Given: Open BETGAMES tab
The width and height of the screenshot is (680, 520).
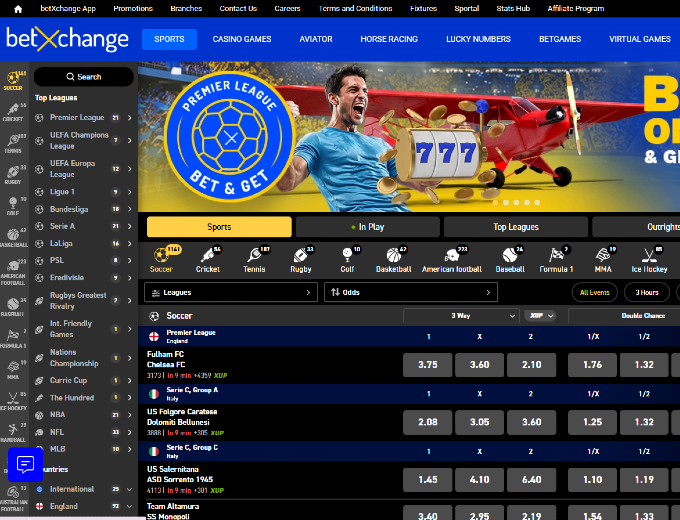Looking at the screenshot, I should (x=560, y=39).
